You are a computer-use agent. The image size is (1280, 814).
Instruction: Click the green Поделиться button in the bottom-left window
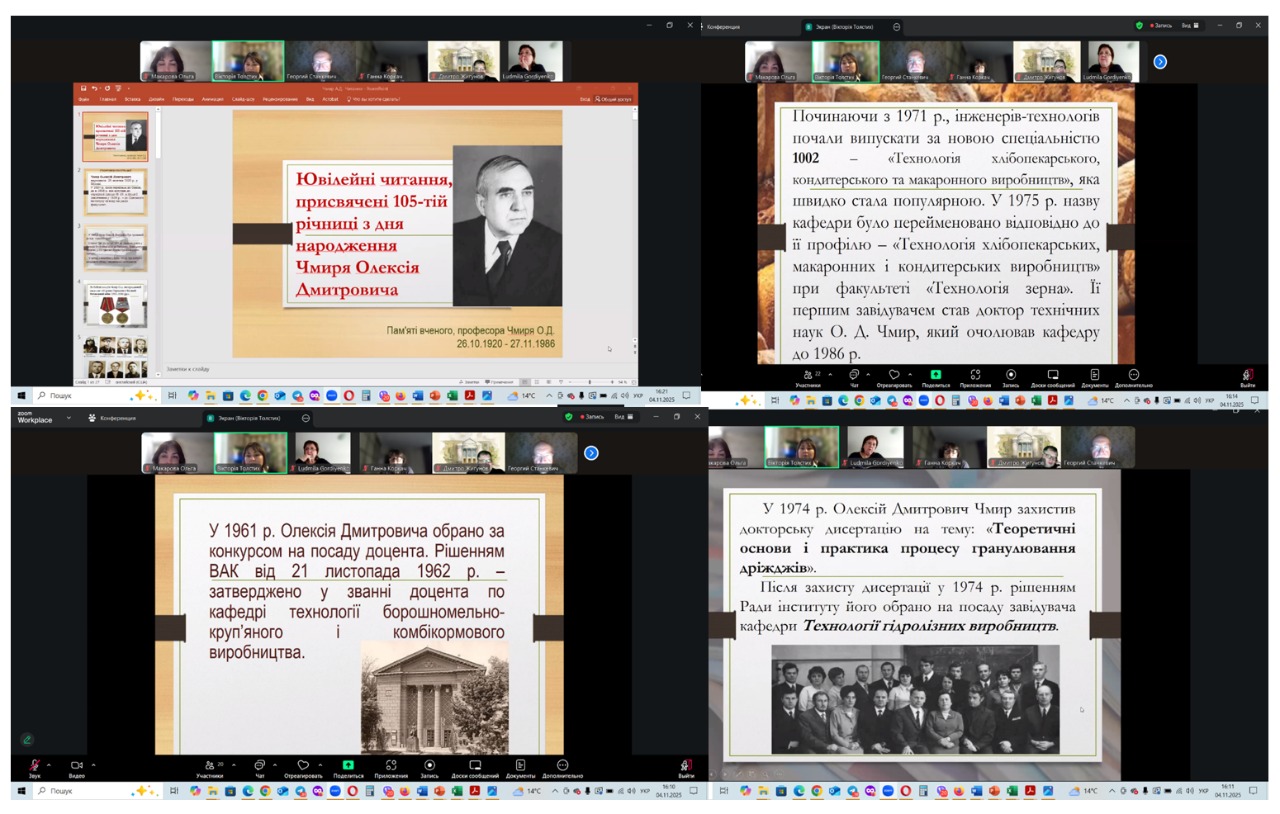click(x=348, y=766)
